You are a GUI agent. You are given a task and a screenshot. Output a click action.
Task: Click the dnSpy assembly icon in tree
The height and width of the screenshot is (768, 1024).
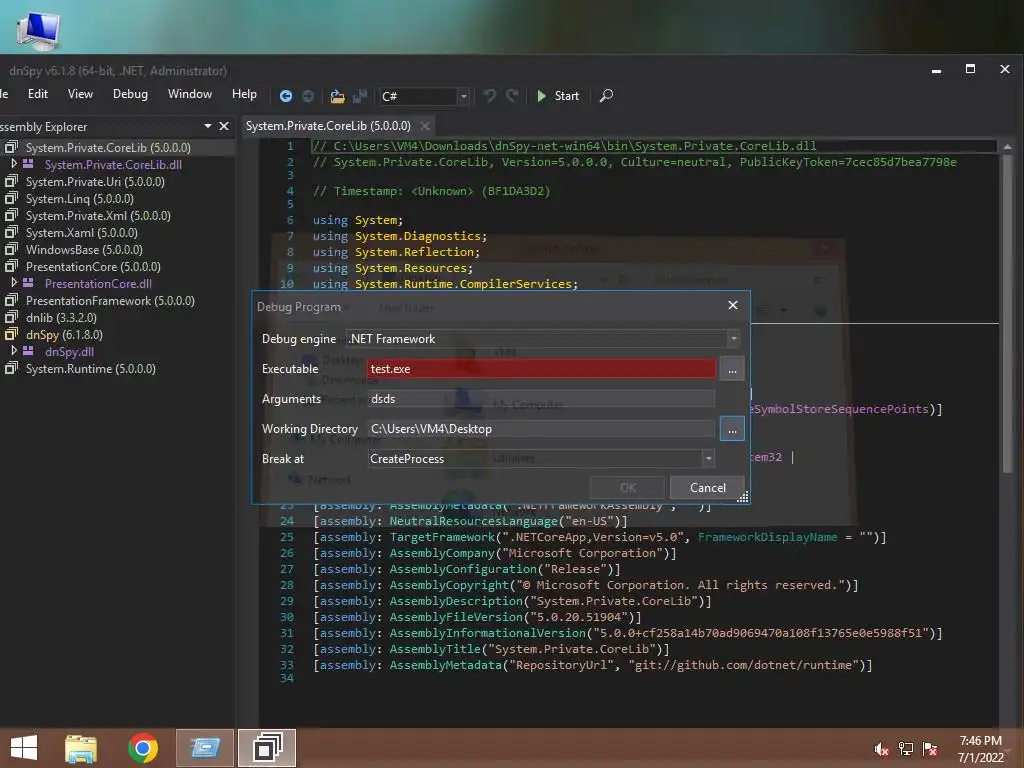coord(11,334)
